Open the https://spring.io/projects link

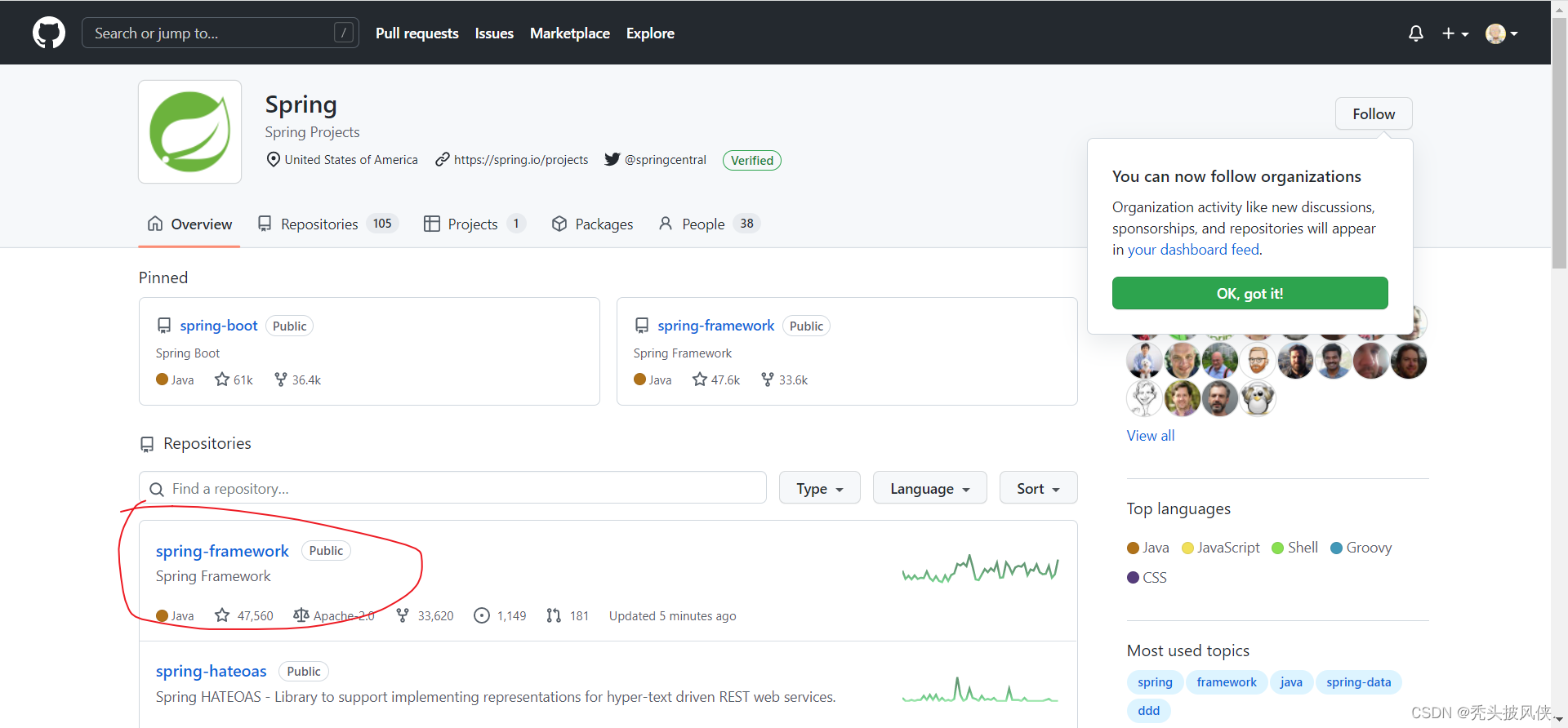521,160
